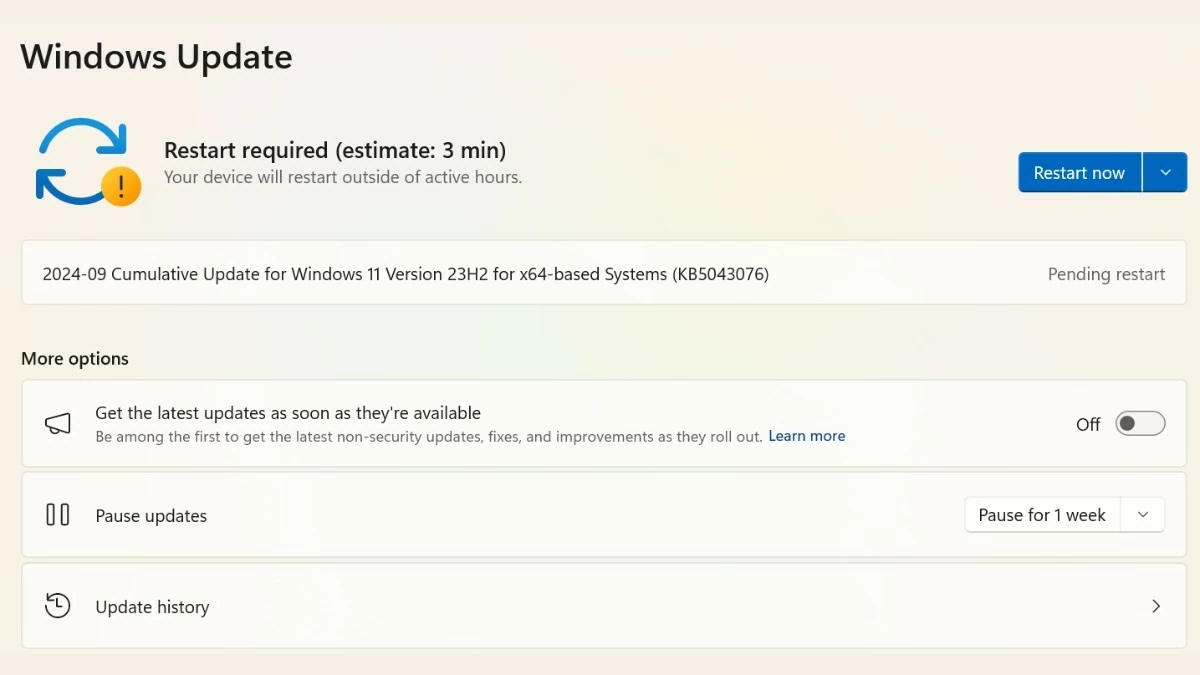The image size is (1200, 675).
Task: Click the clock icon beside Update history
Action: pyautogui.click(x=58, y=606)
